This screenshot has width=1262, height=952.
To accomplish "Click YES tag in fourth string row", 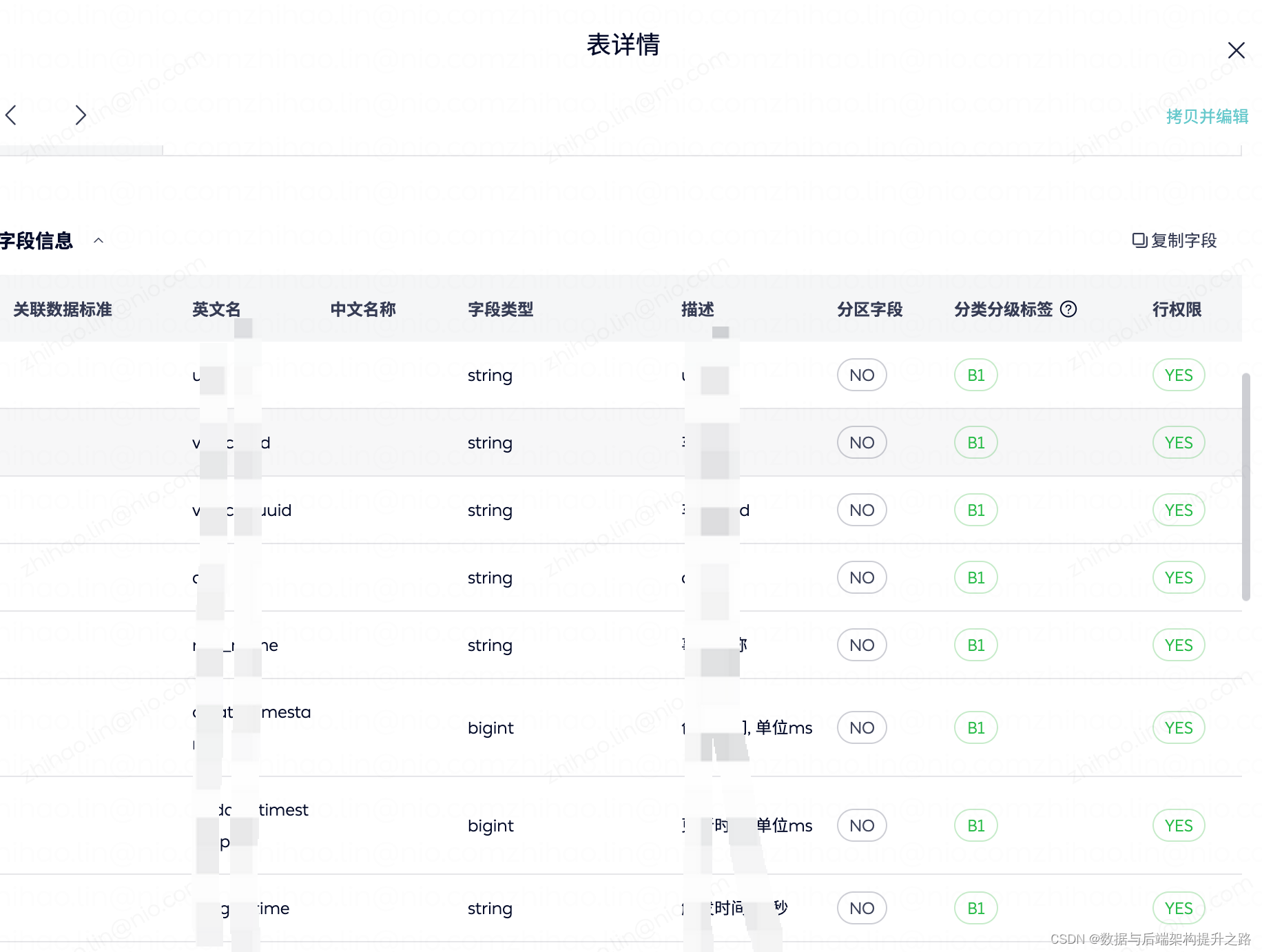I will [1179, 578].
